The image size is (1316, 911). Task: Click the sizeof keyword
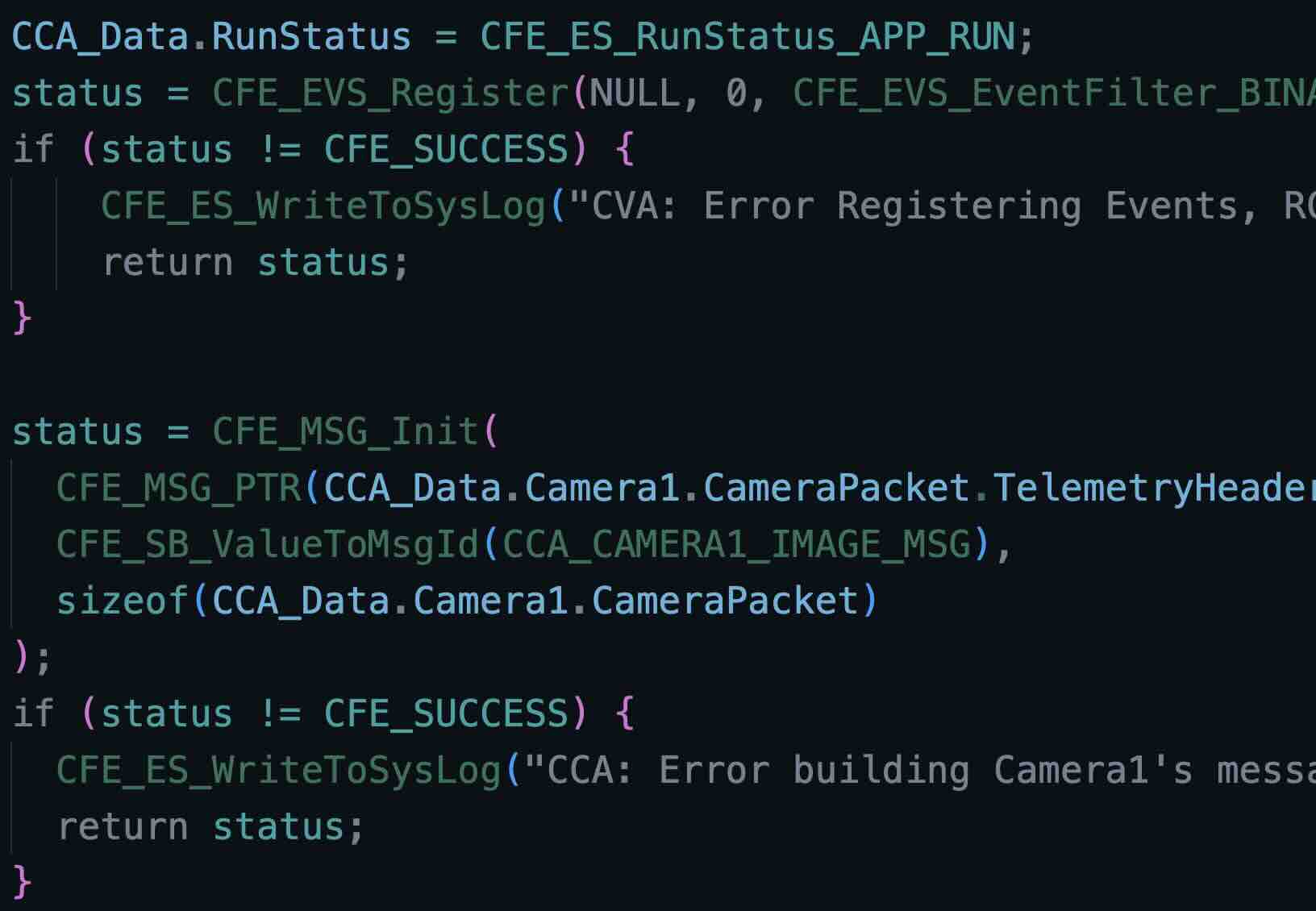point(123,601)
